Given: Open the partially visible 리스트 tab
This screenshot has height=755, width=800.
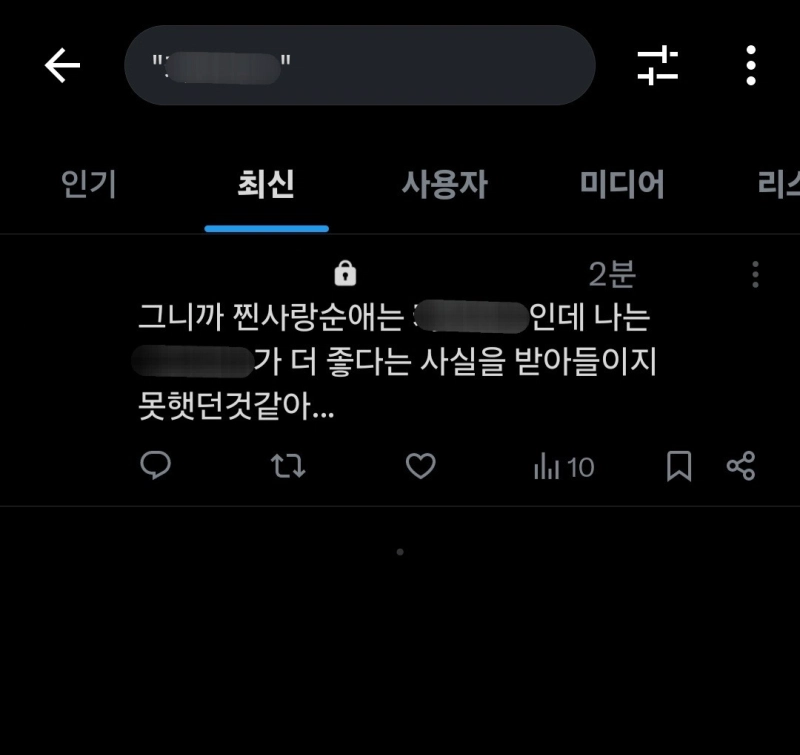Looking at the screenshot, I should tap(779, 184).
